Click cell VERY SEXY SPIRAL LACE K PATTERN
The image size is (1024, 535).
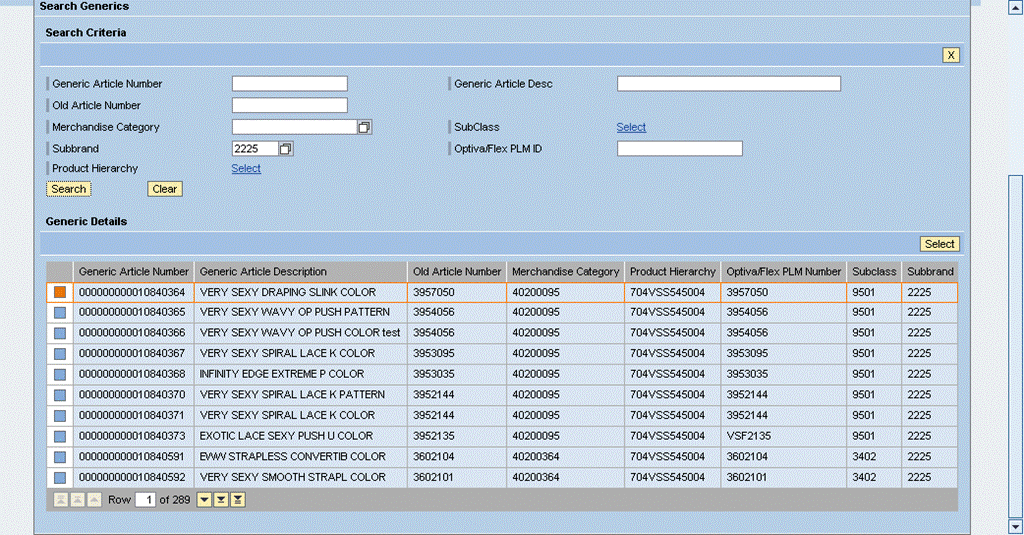pyautogui.click(x=301, y=395)
